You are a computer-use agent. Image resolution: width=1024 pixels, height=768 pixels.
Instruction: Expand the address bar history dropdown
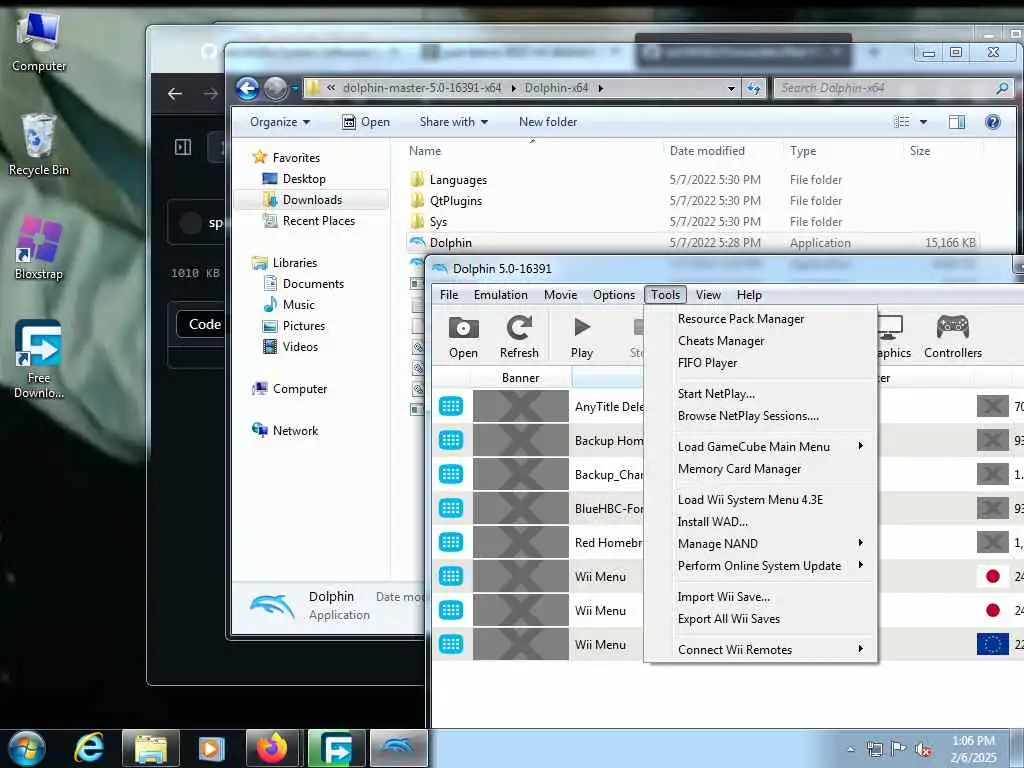(x=731, y=88)
